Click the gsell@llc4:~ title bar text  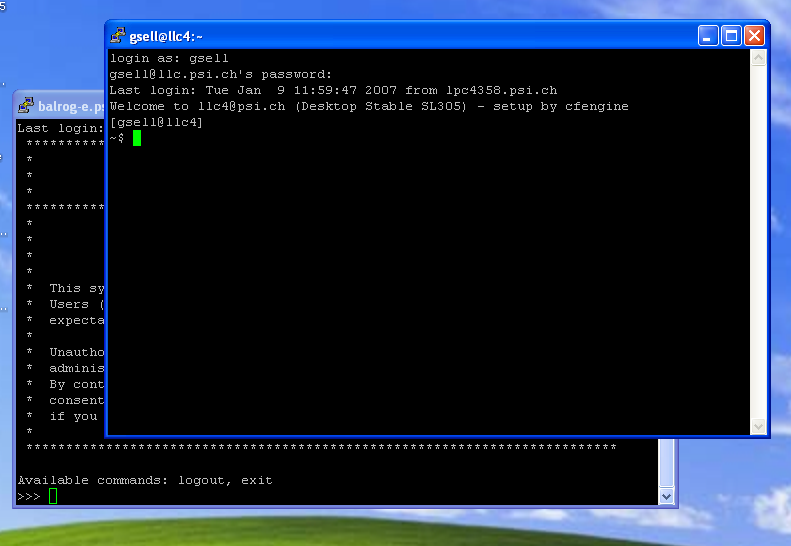[166, 36]
